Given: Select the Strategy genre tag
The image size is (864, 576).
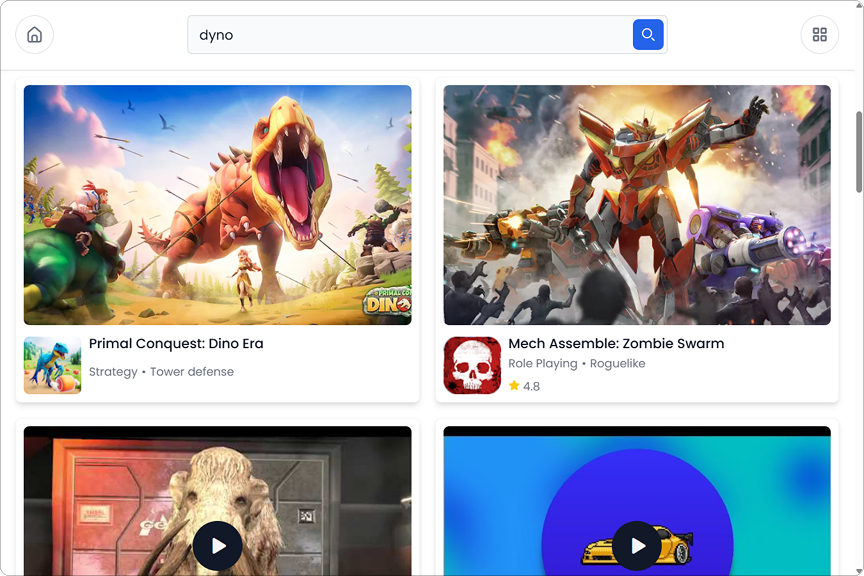Looking at the screenshot, I should (113, 372).
